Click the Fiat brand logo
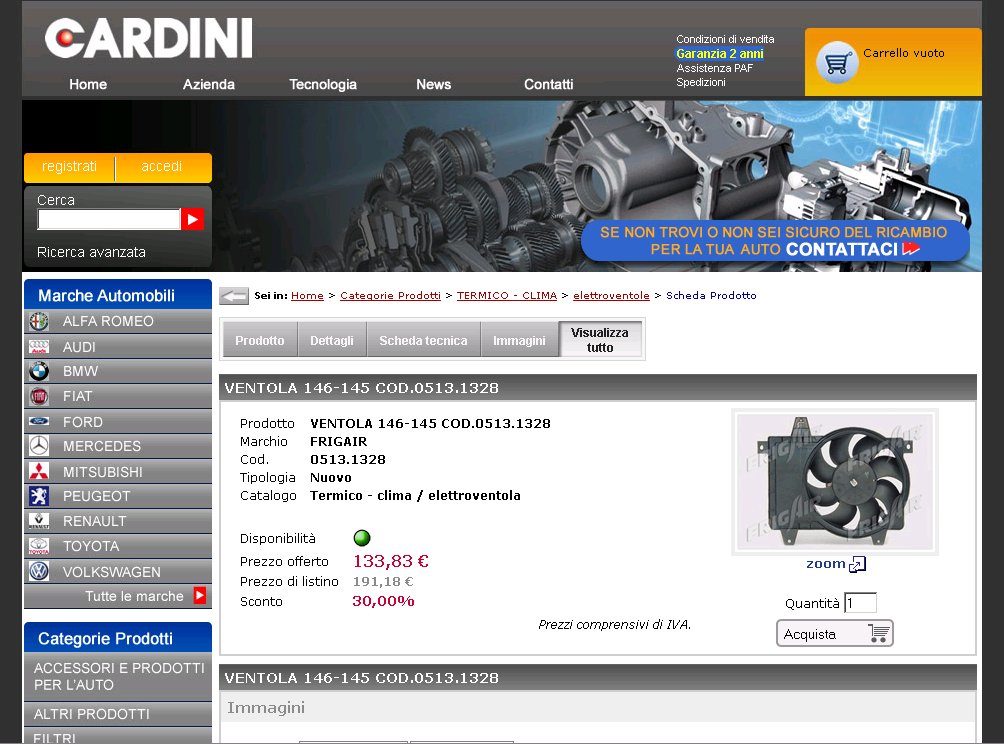Image resolution: width=1004 pixels, height=744 pixels. point(39,396)
